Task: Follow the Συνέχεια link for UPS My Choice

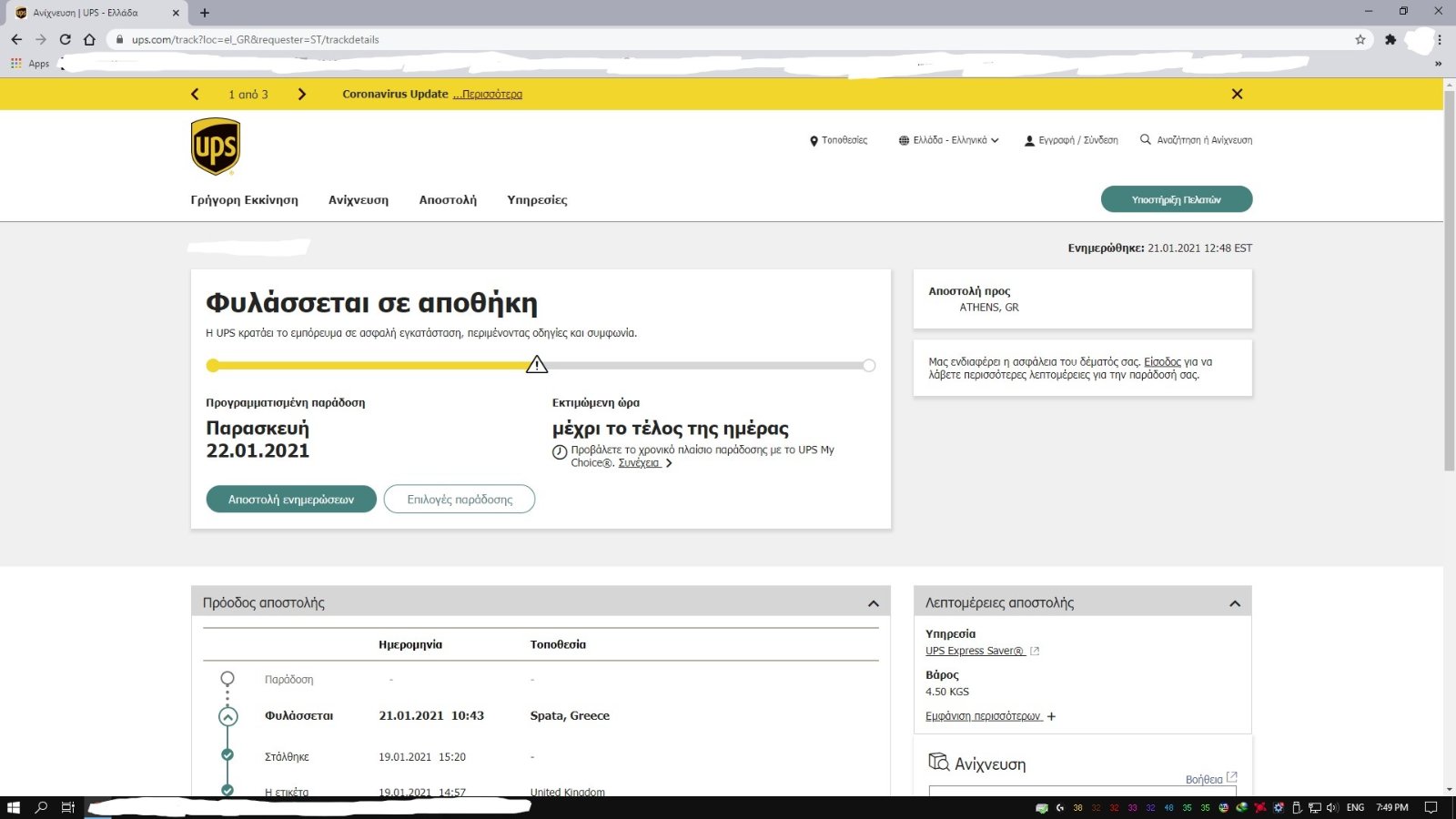Action: pyautogui.click(x=639, y=463)
